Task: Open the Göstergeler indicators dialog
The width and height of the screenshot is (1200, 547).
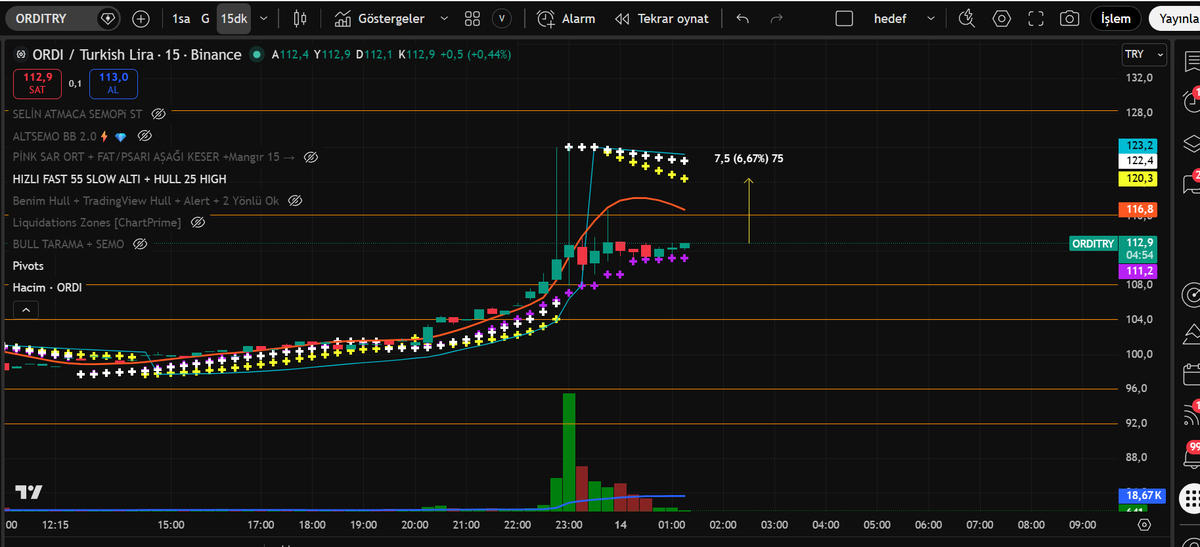Action: pyautogui.click(x=380, y=18)
